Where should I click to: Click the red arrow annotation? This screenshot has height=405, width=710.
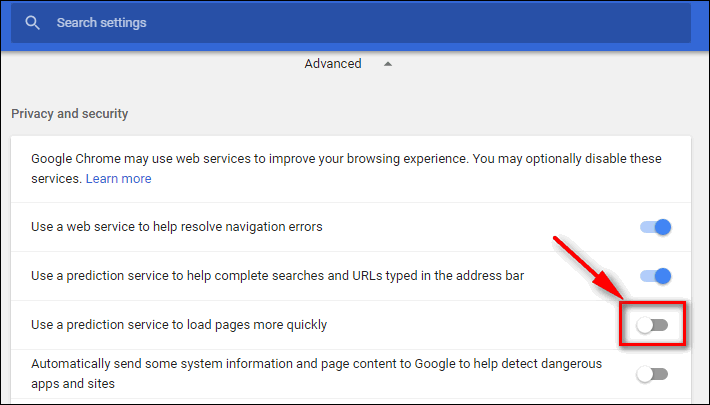pyautogui.click(x=589, y=267)
